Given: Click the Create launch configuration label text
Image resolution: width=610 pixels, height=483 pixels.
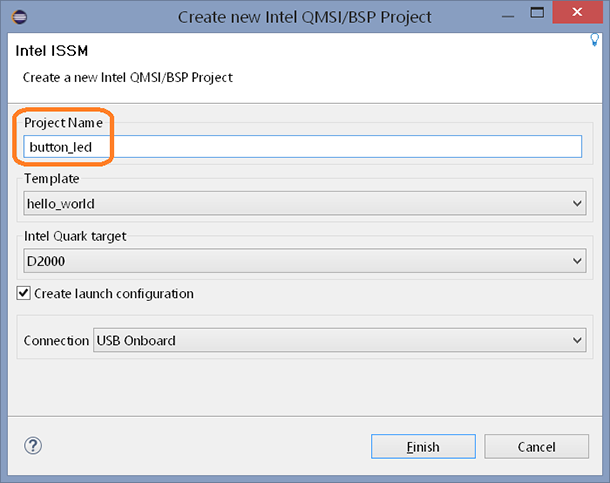Looking at the screenshot, I should tap(114, 294).
